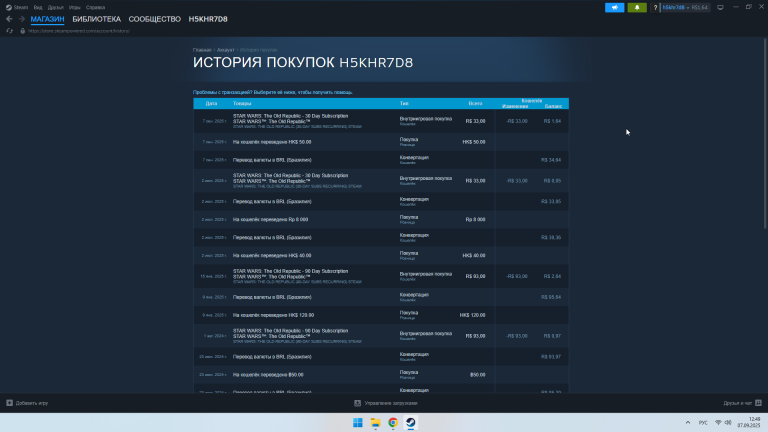Switch to Big Picture mode icon
The height and width of the screenshot is (432, 768).
tap(720, 7)
